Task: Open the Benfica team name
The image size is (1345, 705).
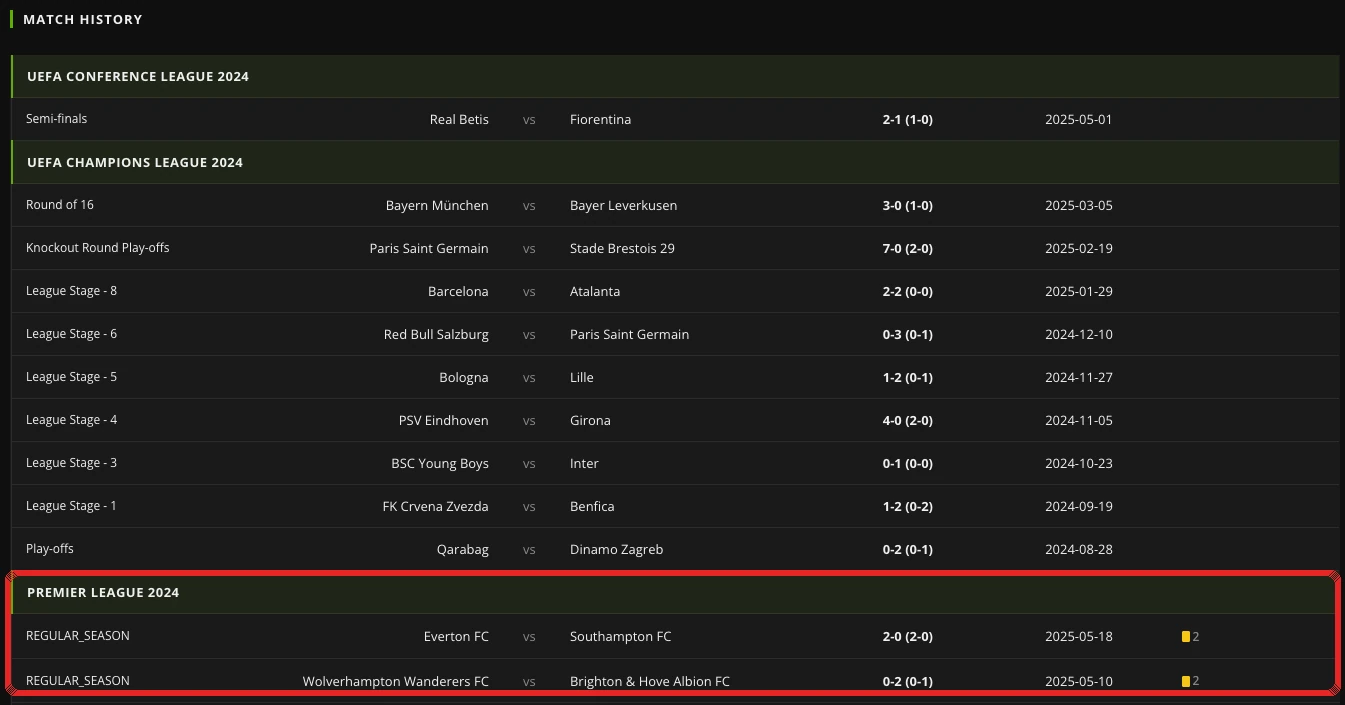Action: pyautogui.click(x=592, y=506)
